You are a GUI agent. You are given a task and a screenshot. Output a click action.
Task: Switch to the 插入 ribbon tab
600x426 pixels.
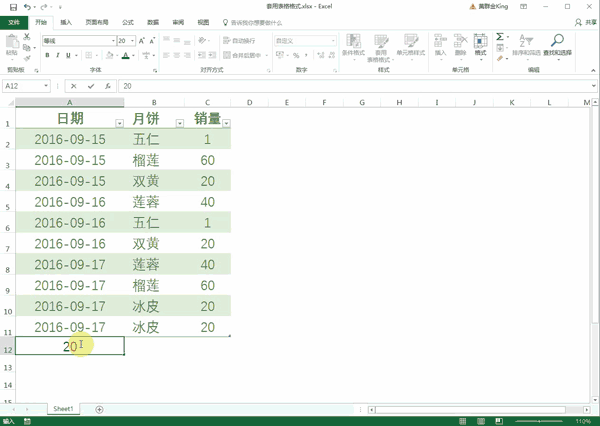[66, 20]
